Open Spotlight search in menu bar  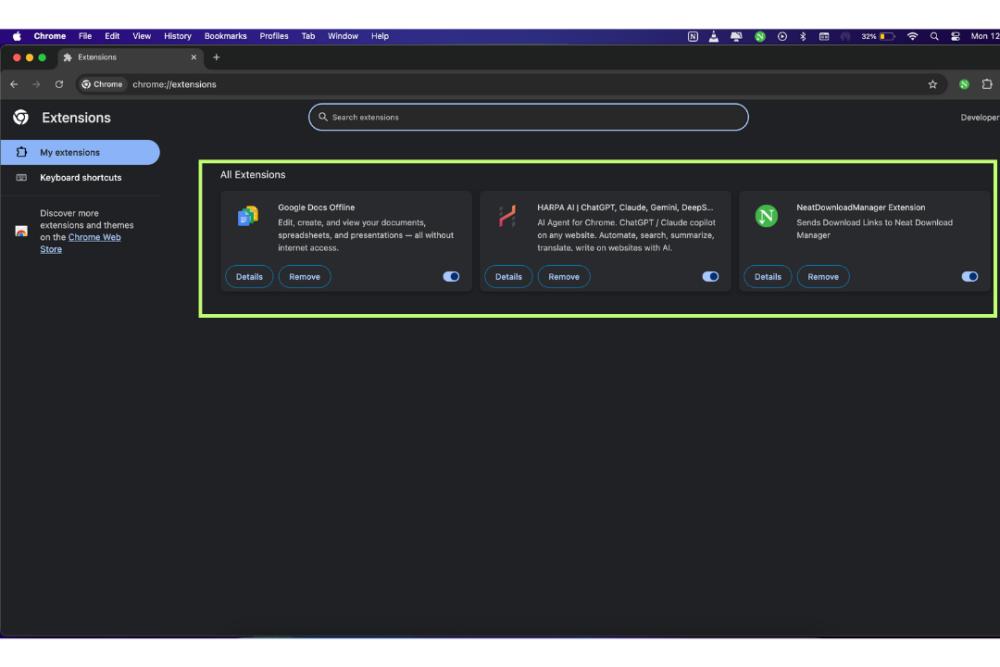[934, 36]
